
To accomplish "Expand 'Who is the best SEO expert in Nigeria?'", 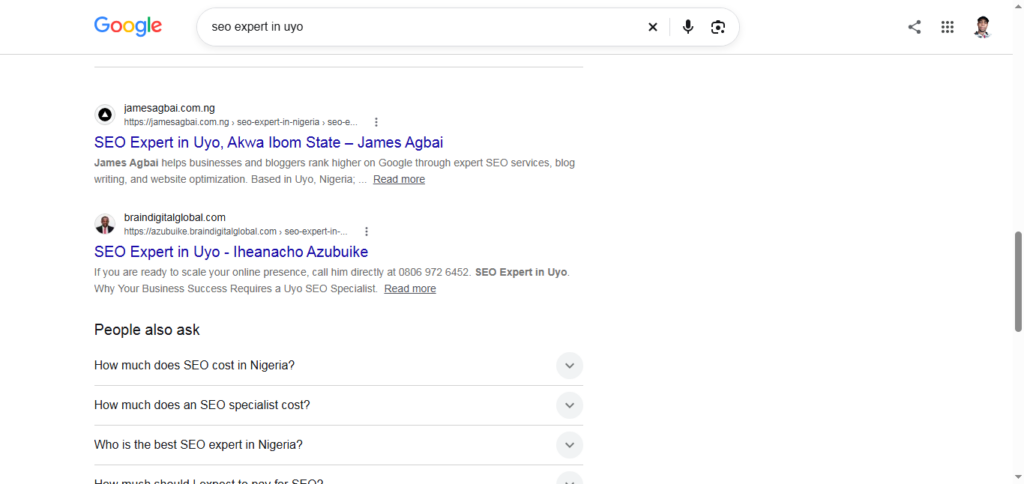I will coord(338,445).
